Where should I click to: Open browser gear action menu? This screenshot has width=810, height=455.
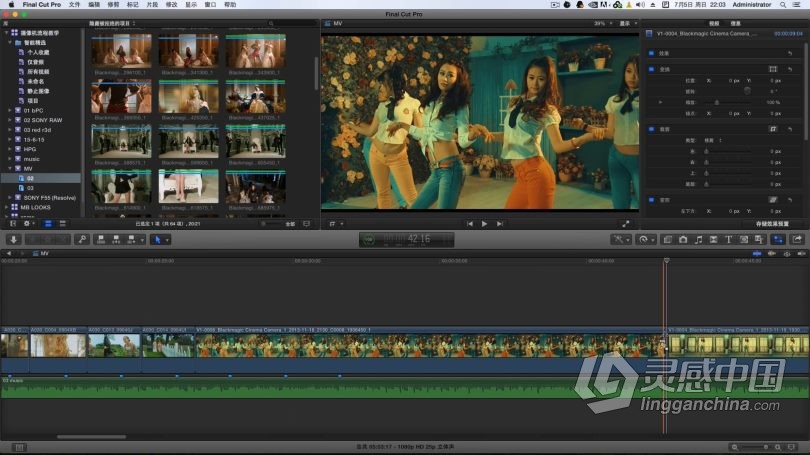28,224
